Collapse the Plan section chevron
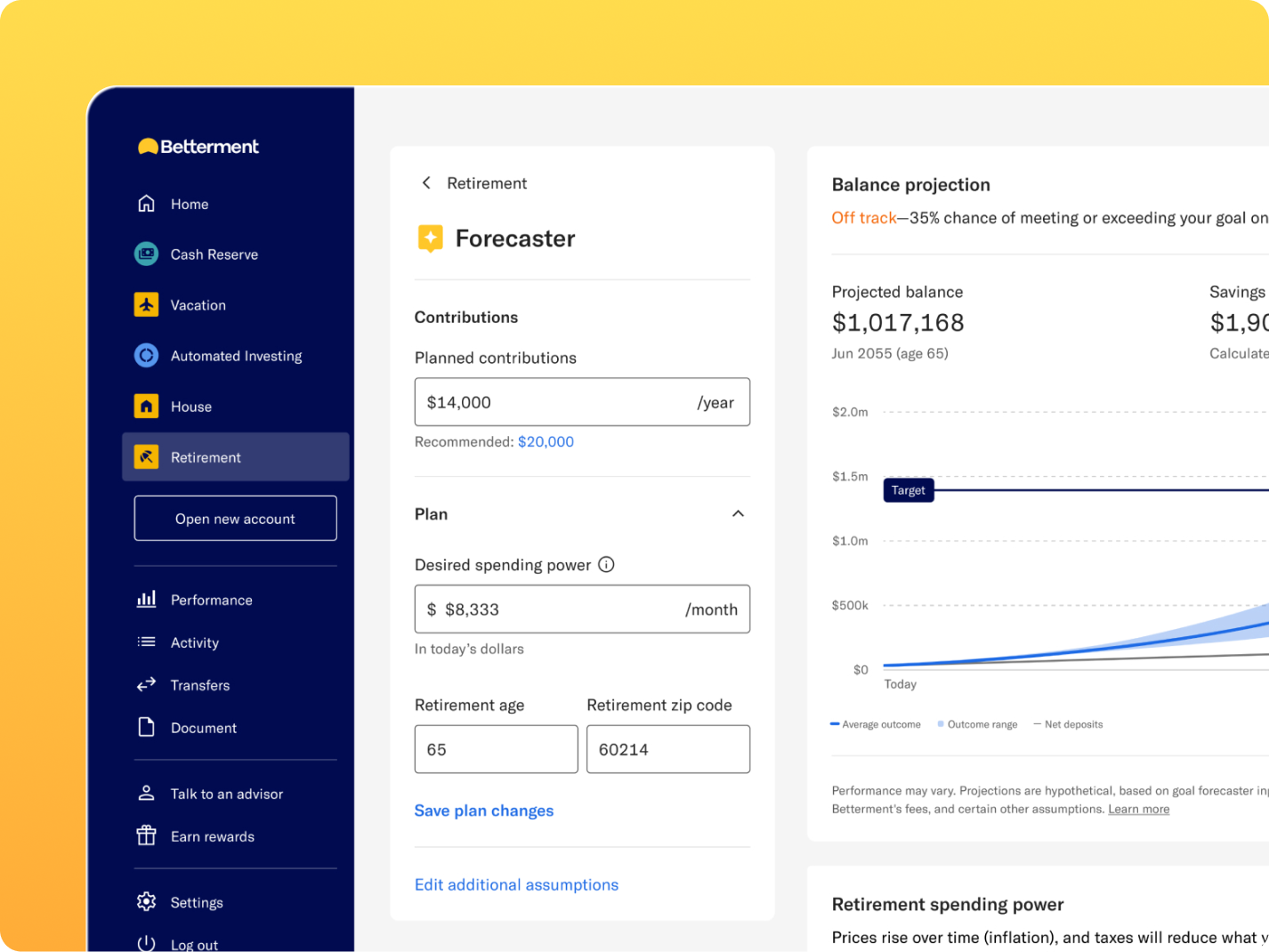The image size is (1269, 952). (738, 514)
